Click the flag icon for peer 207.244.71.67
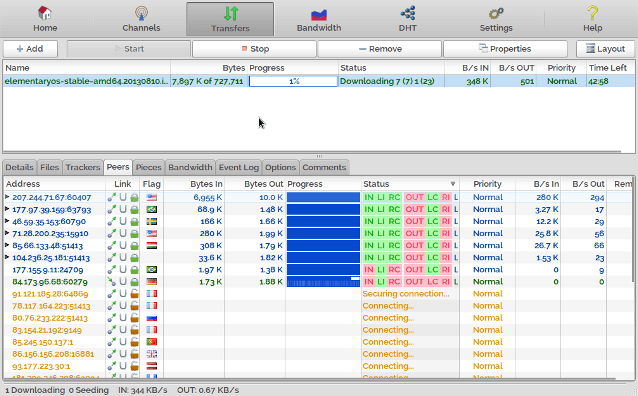The width and height of the screenshot is (638, 396). click(x=152, y=197)
